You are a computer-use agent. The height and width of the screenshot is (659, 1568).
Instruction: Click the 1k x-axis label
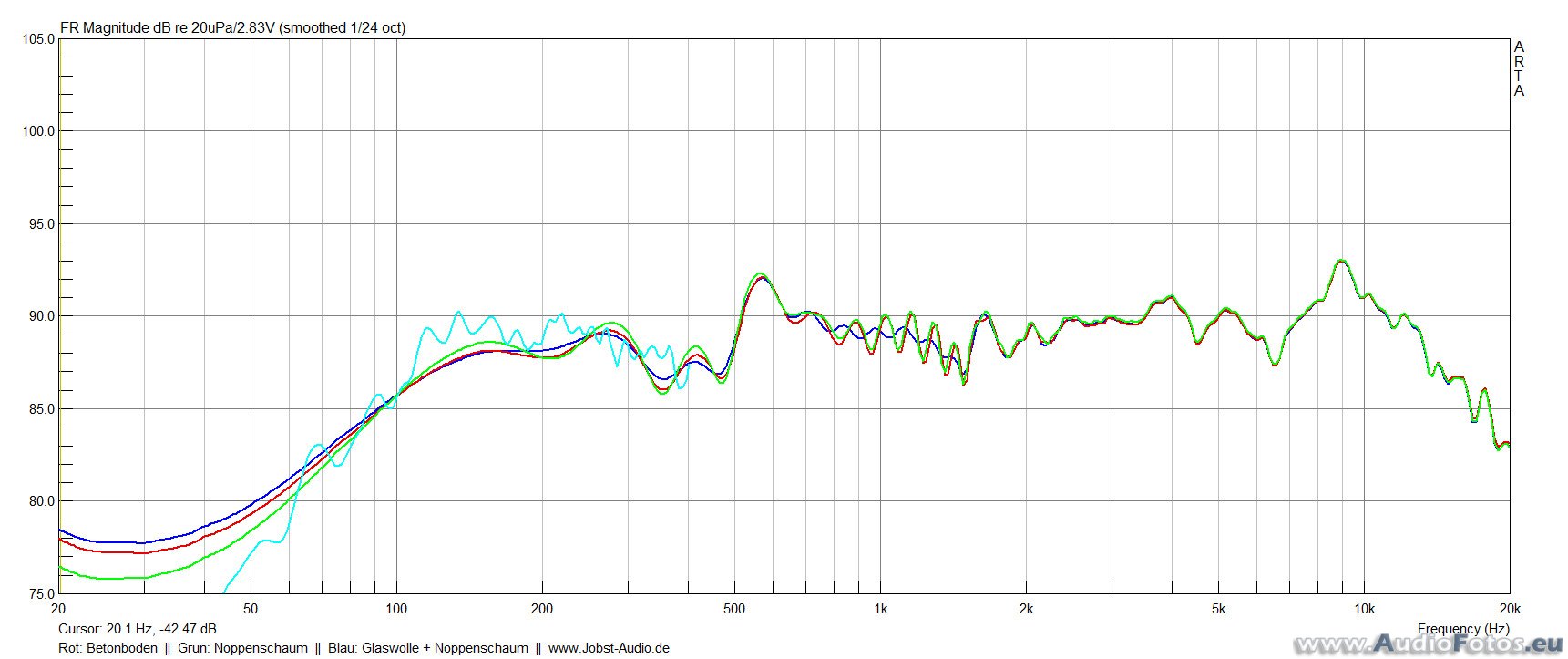tap(880, 609)
